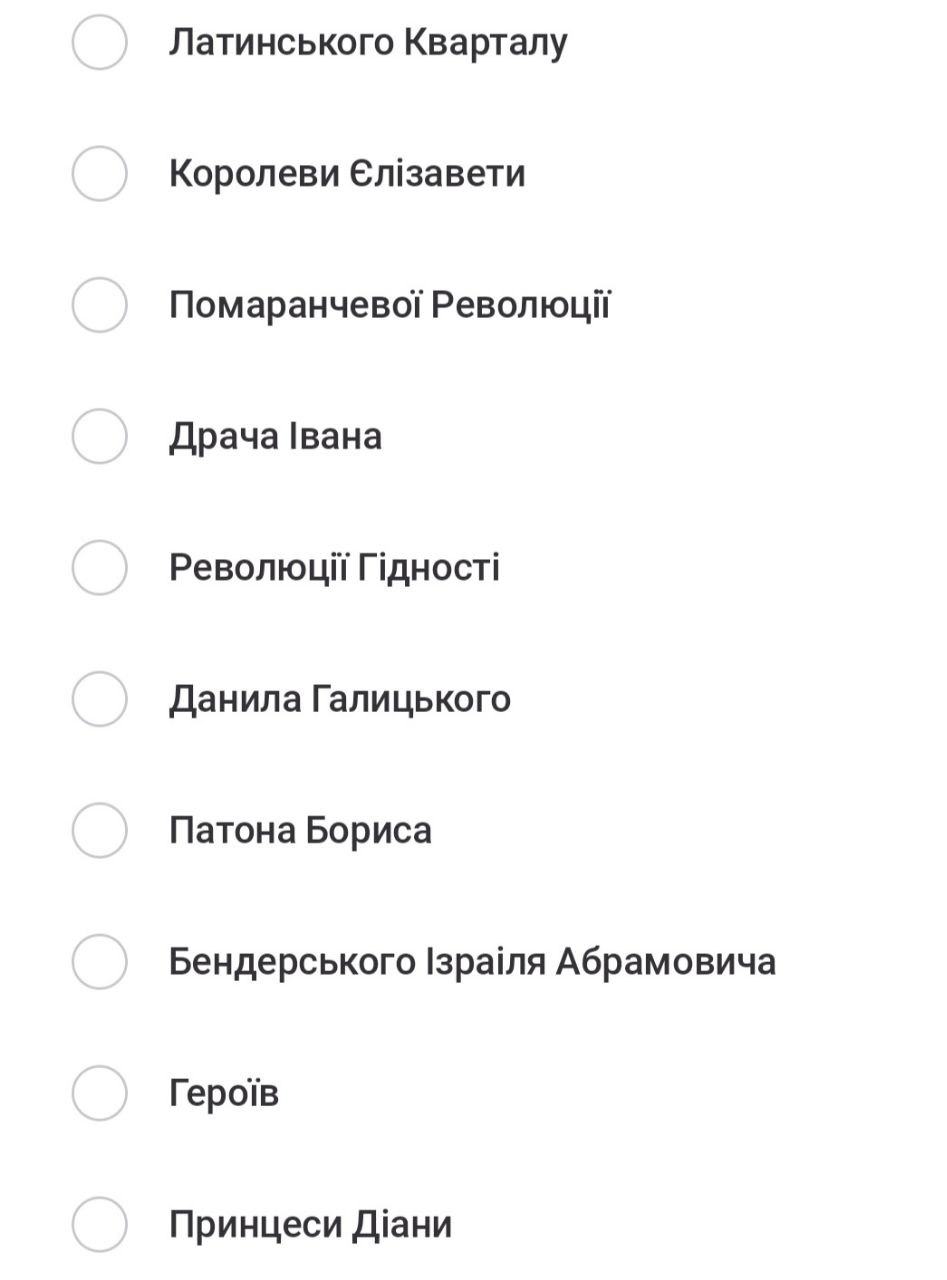The width and height of the screenshot is (947, 1280).
Task: Click the Помаранчевої Революції text label
Action: point(389,304)
